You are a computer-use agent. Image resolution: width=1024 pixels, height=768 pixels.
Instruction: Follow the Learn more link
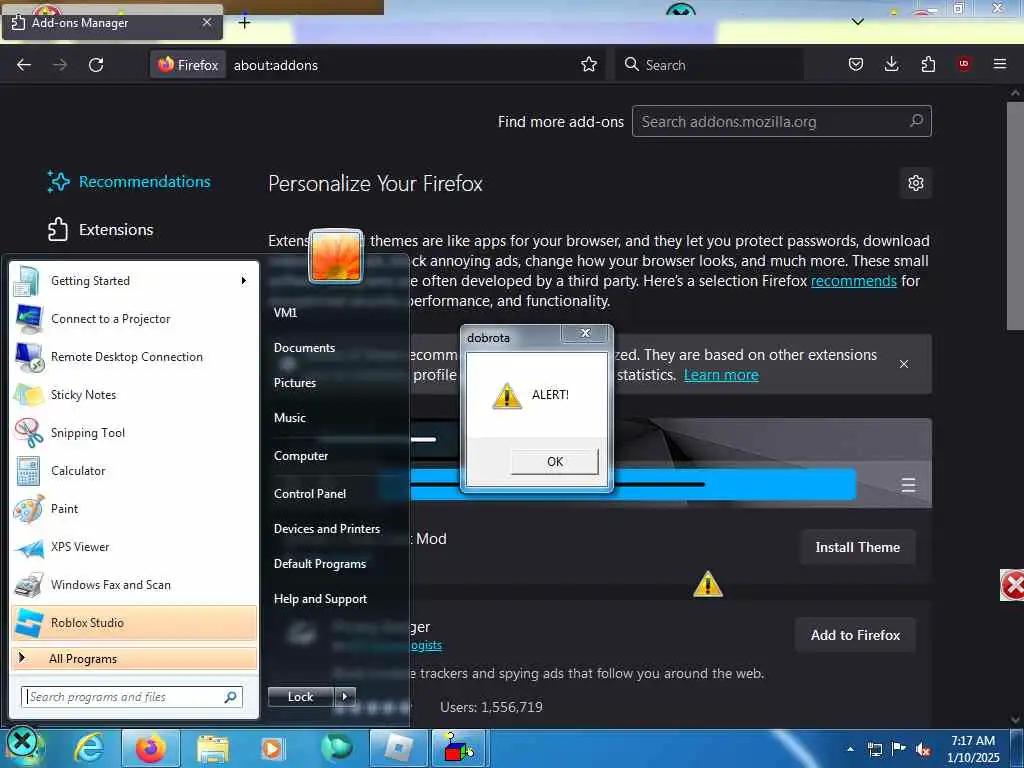pyautogui.click(x=721, y=375)
